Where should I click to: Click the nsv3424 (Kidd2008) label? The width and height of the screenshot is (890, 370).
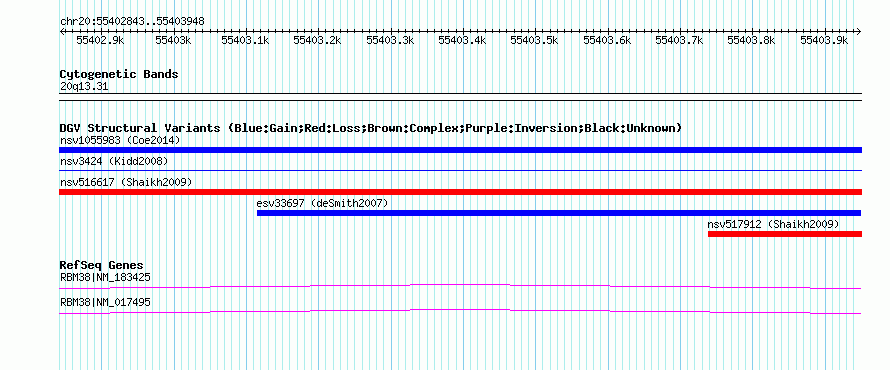click(114, 161)
